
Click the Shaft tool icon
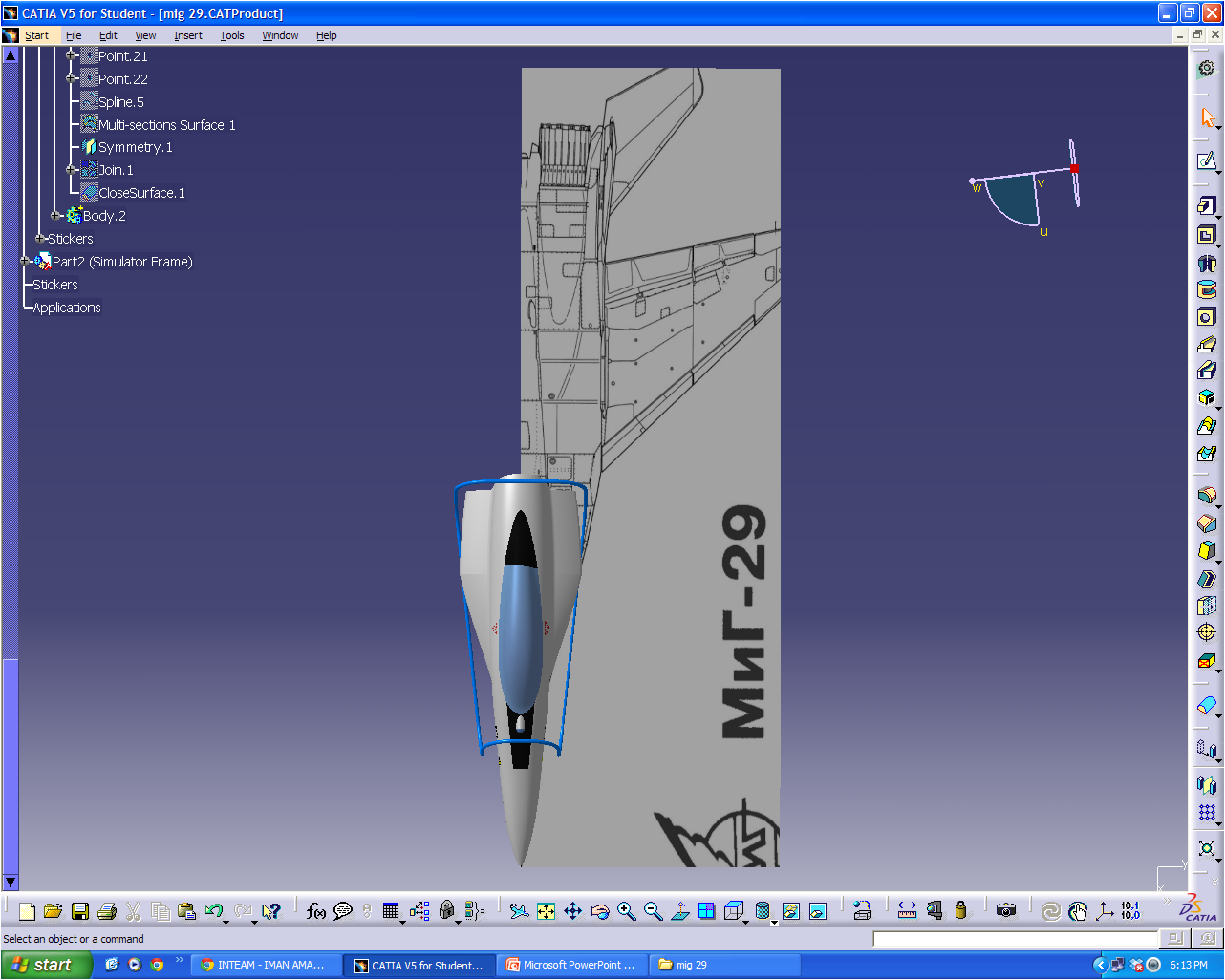coord(1207,263)
